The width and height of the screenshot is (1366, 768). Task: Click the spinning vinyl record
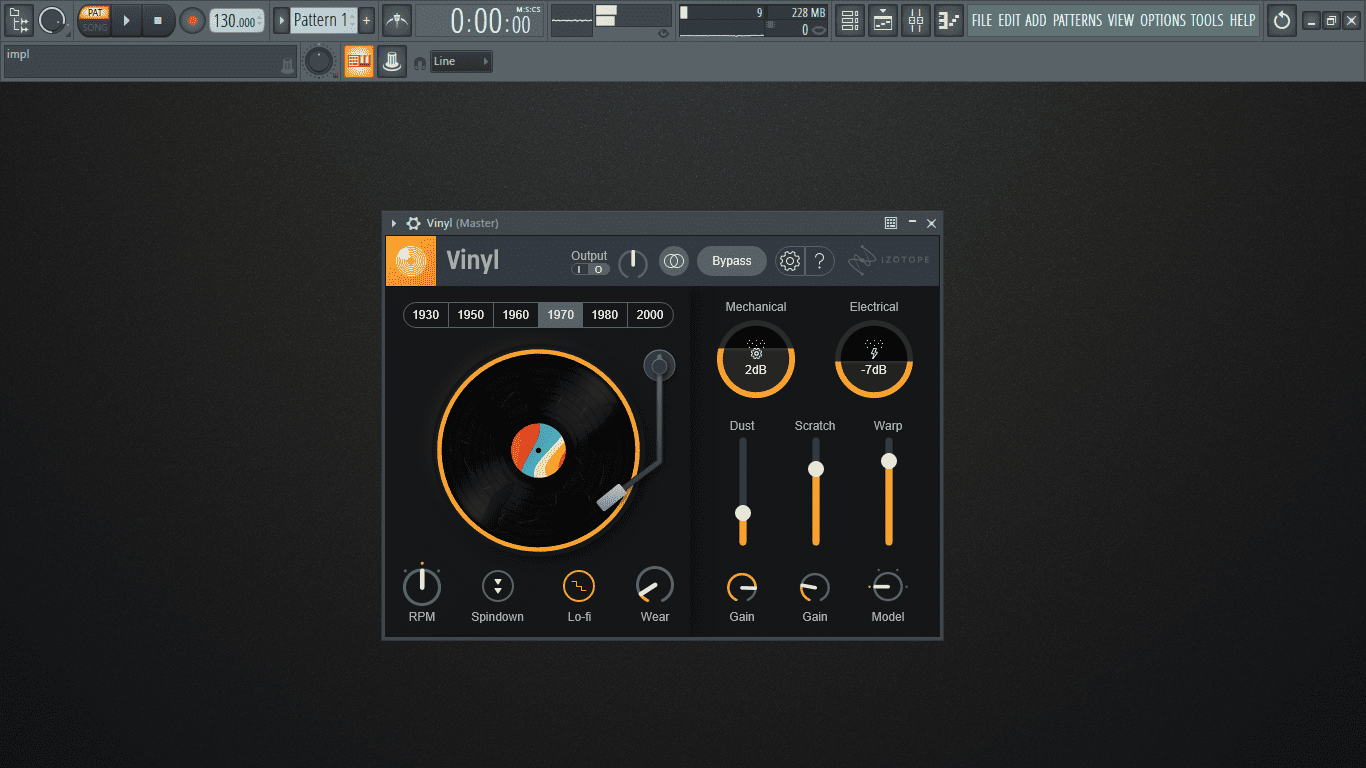[538, 450]
